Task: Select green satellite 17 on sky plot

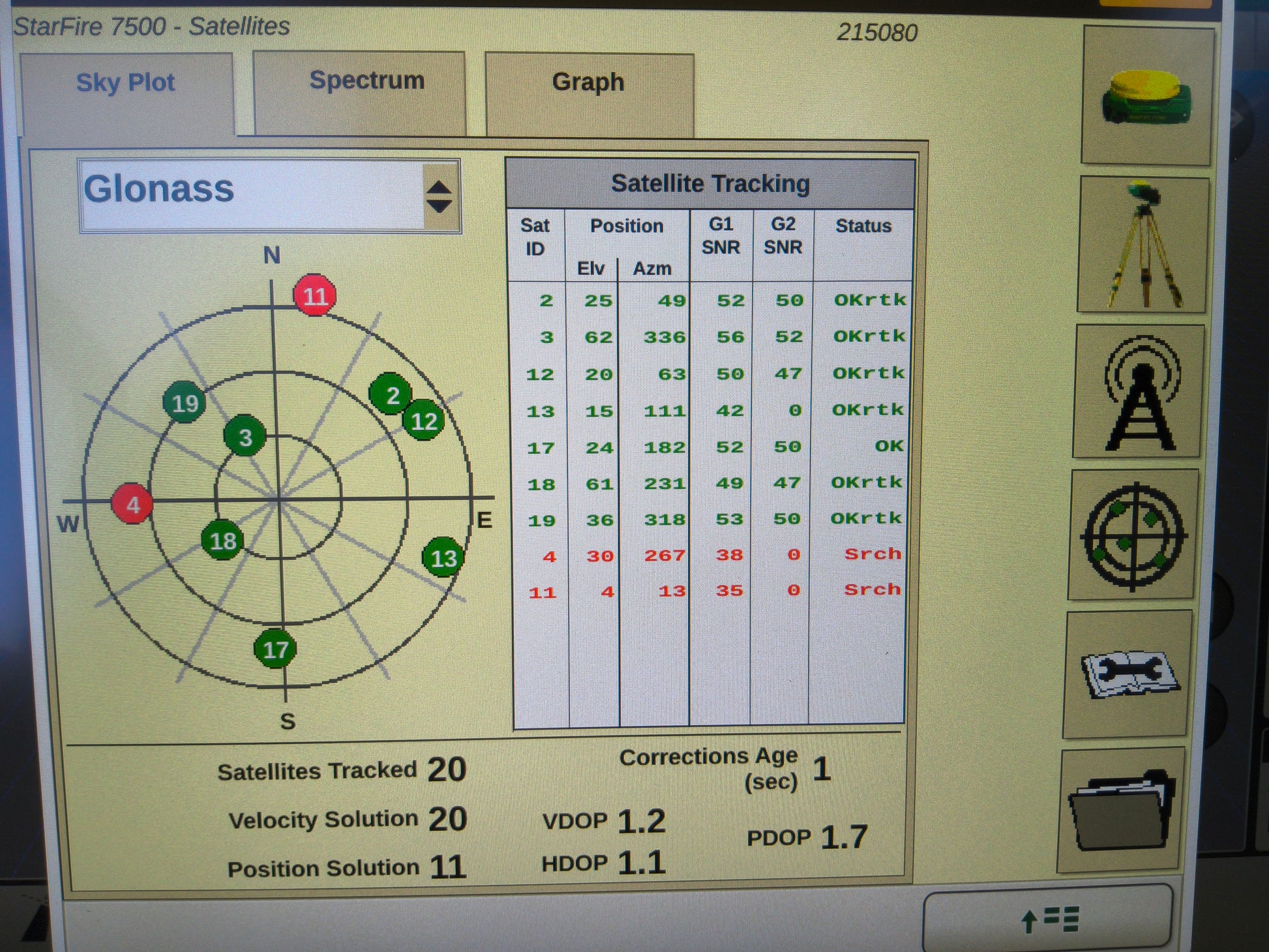Action: tap(275, 649)
